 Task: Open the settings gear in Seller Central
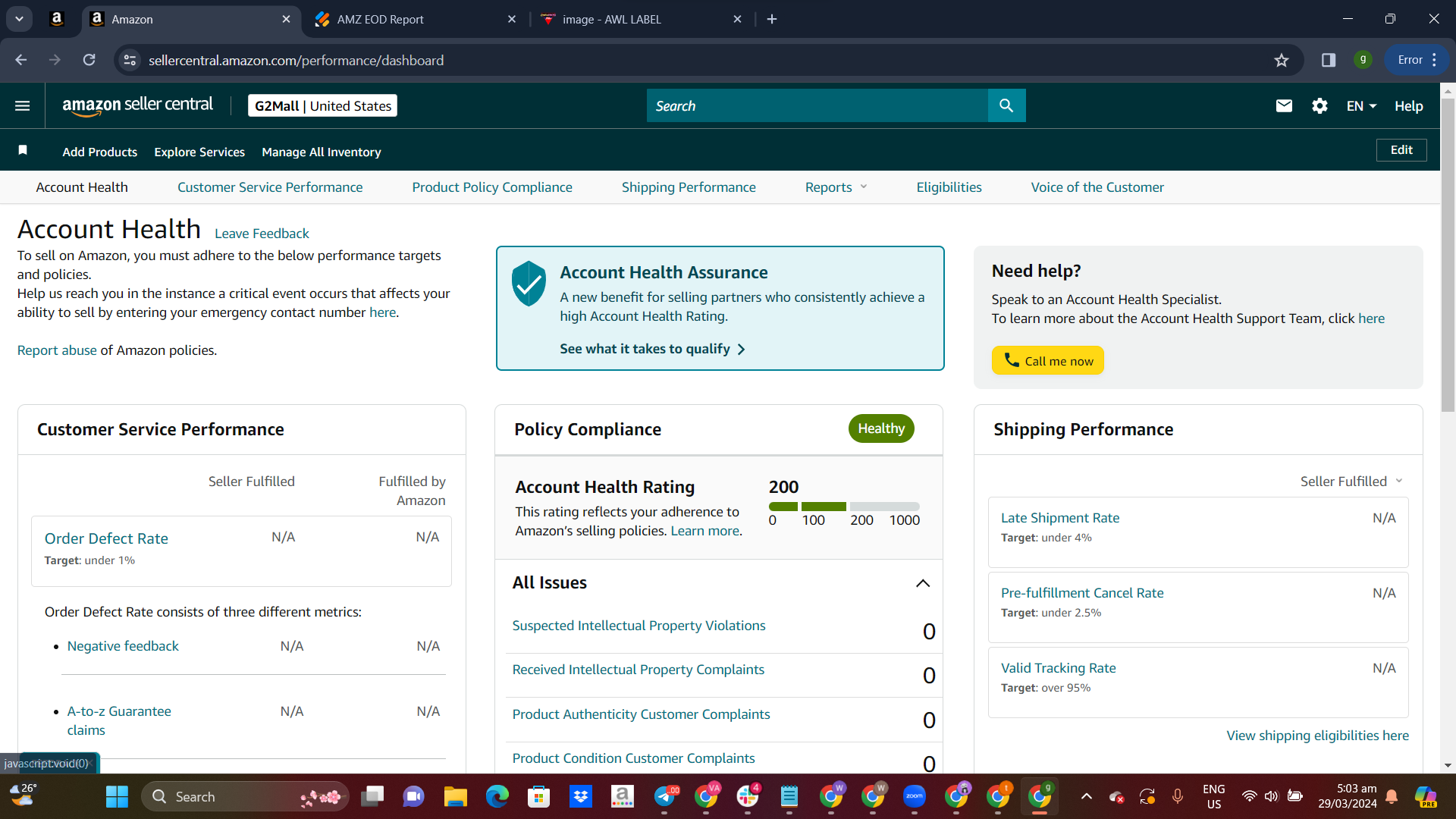(1319, 106)
